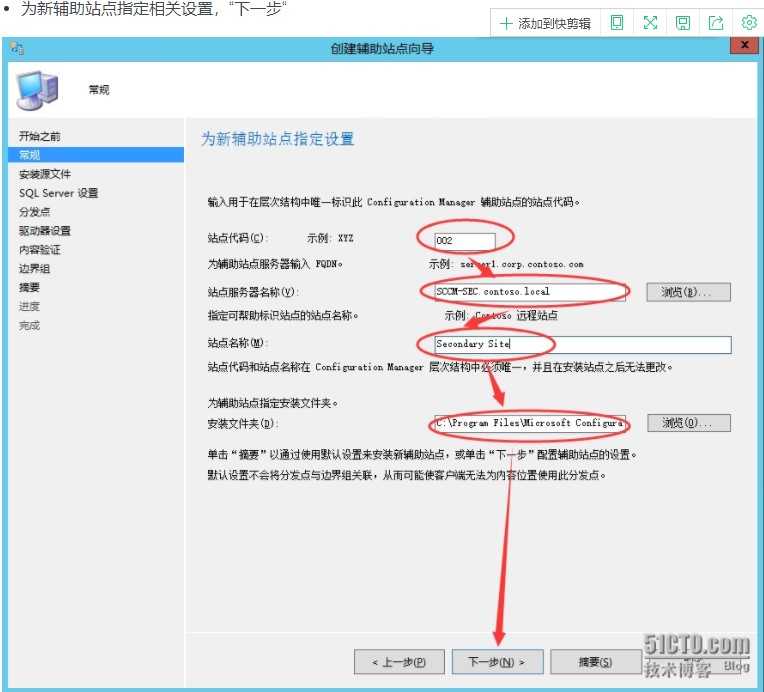The height and width of the screenshot is (692, 764).
Task: Select the 开始之前 wizard step
Action: 40,136
